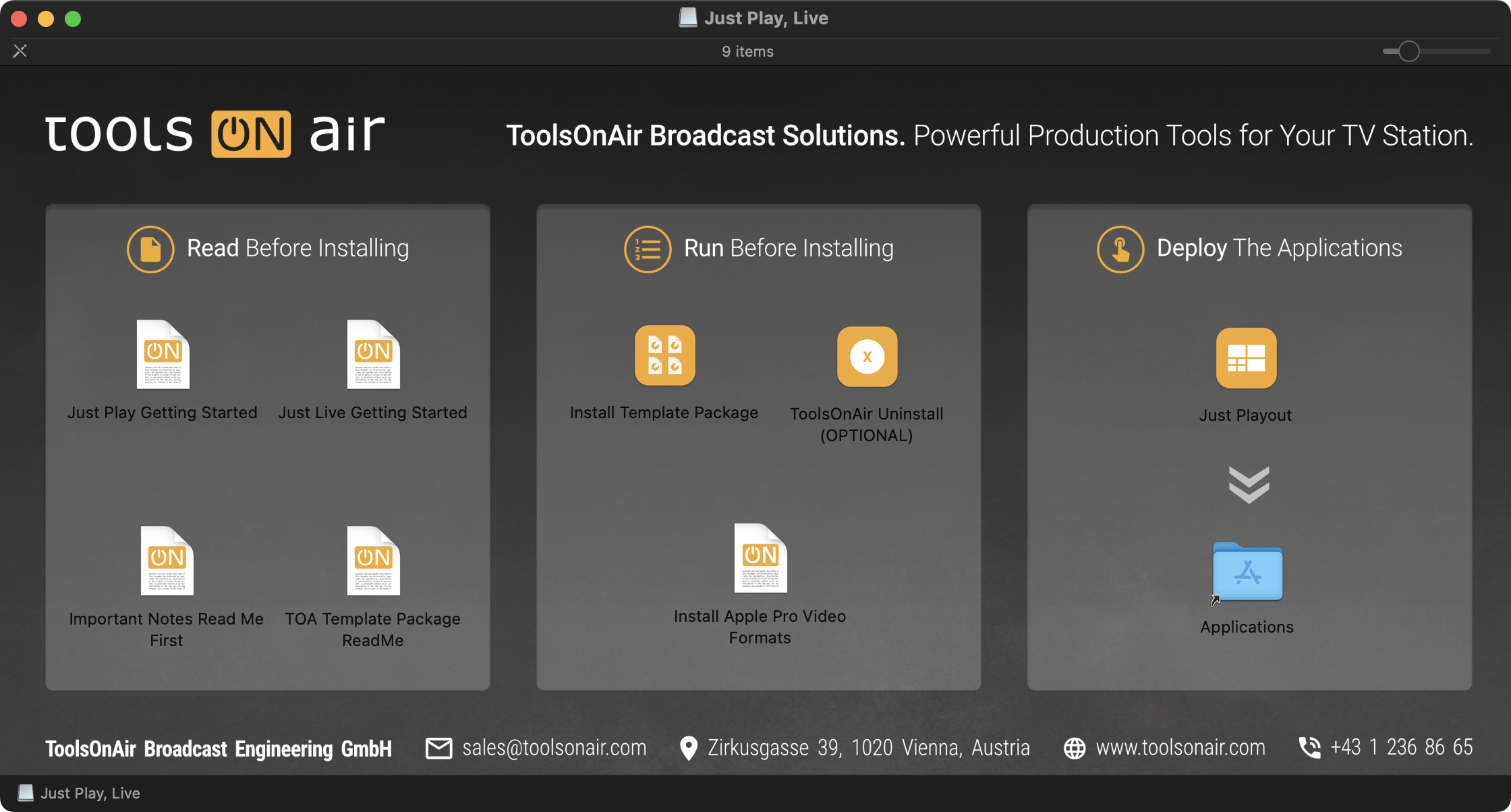Click the 'Install Template Package' file name
This screenshot has width=1511, height=812.
pos(664,413)
